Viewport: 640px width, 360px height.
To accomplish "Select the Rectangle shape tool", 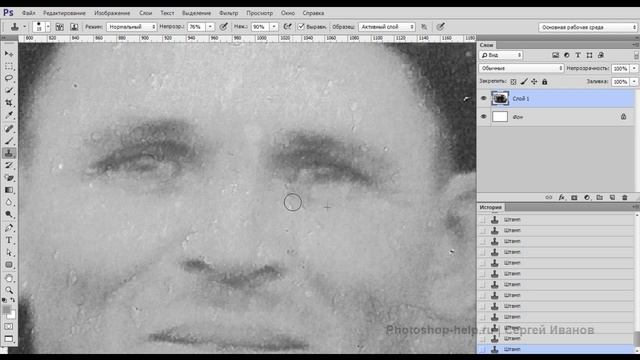I will coord(9,265).
